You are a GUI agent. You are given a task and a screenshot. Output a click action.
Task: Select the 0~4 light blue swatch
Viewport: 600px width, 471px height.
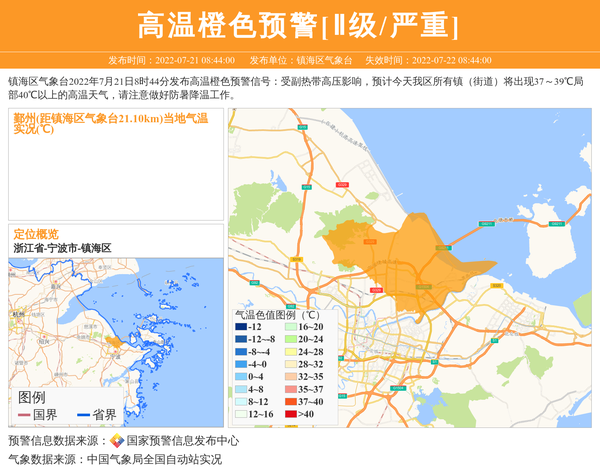pos(241,377)
